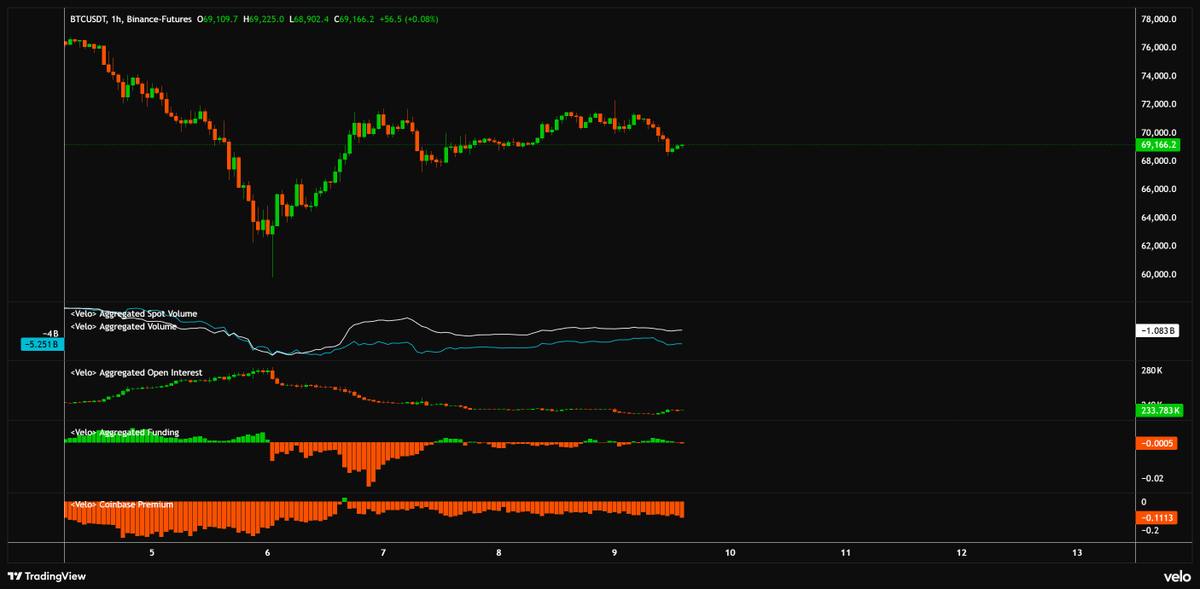
Task: Click the open interest tag 233.783 K
Action: tap(1161, 410)
